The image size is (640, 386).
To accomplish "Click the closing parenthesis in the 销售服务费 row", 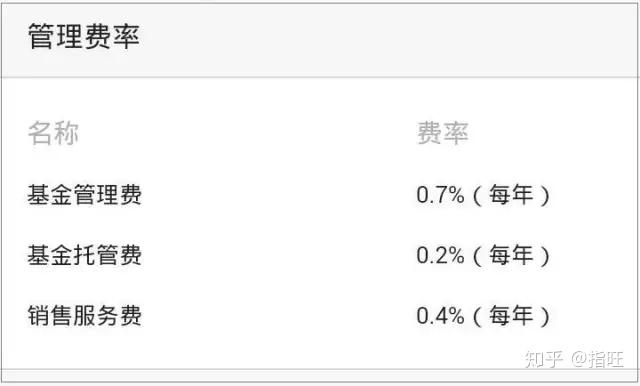I will pos(545,316).
